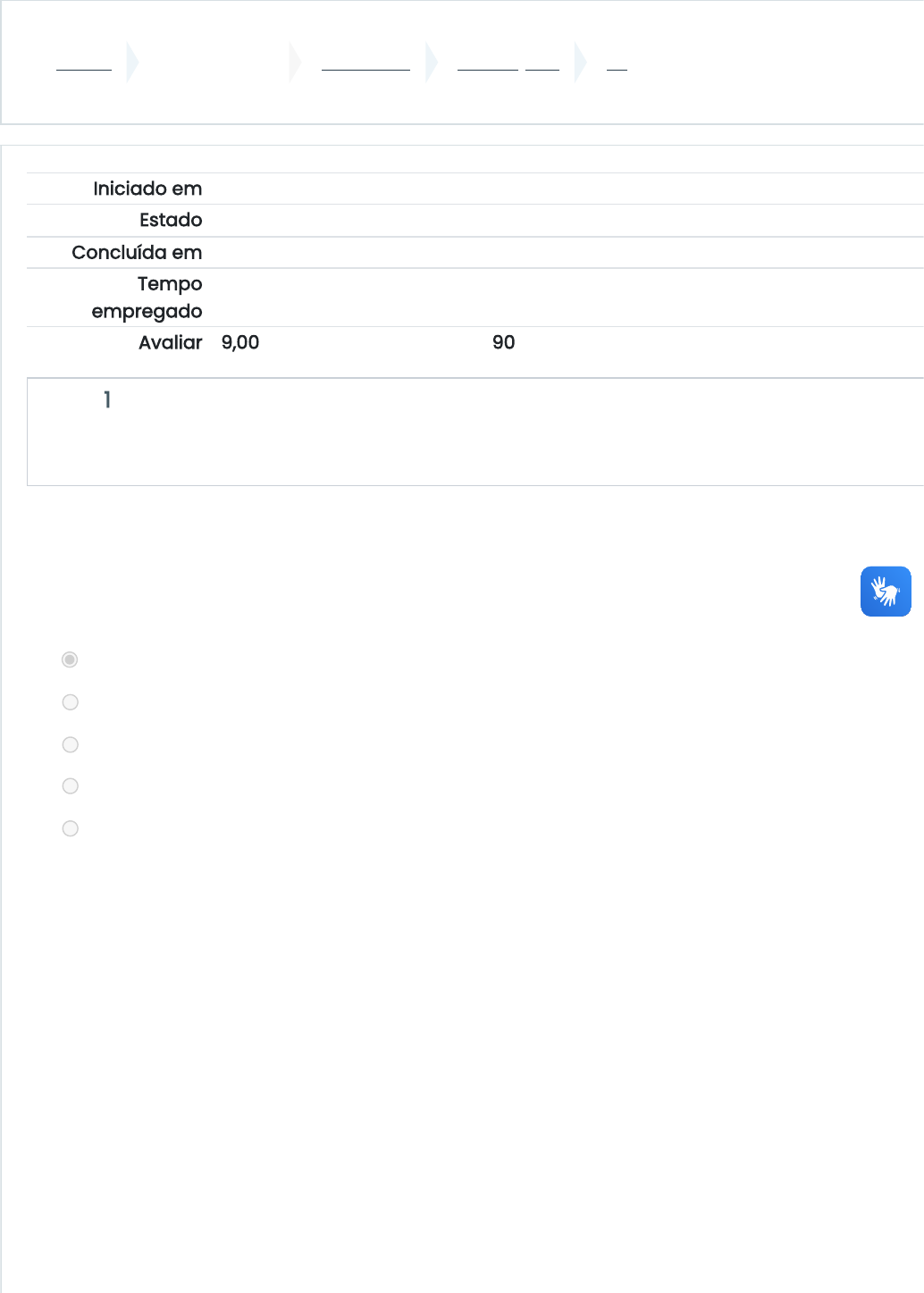Click the Concluída em label

tap(137, 253)
